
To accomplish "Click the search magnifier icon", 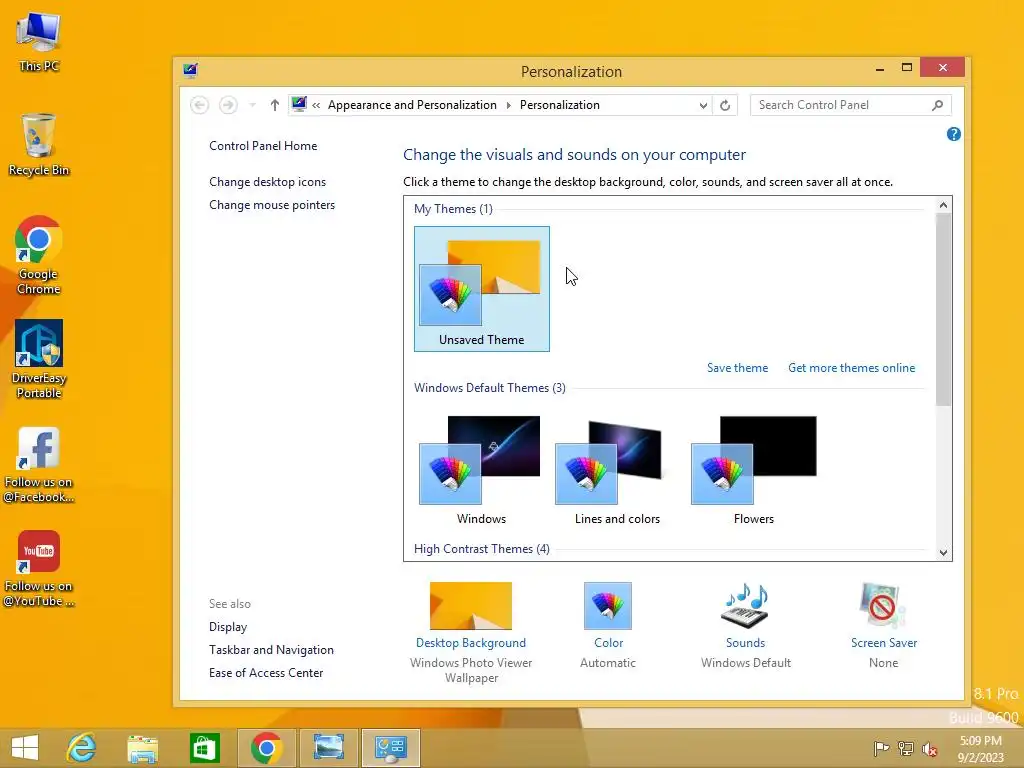I will tap(937, 105).
